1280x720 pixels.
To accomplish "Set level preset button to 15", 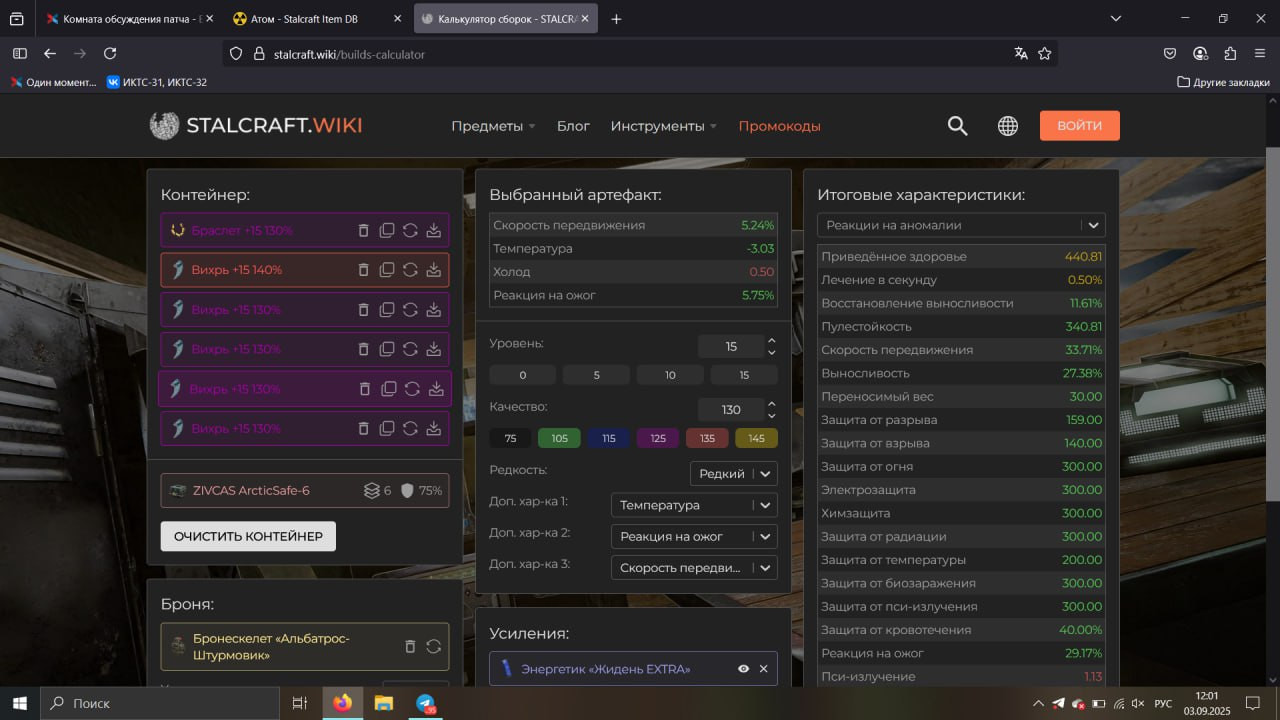I will pos(744,375).
